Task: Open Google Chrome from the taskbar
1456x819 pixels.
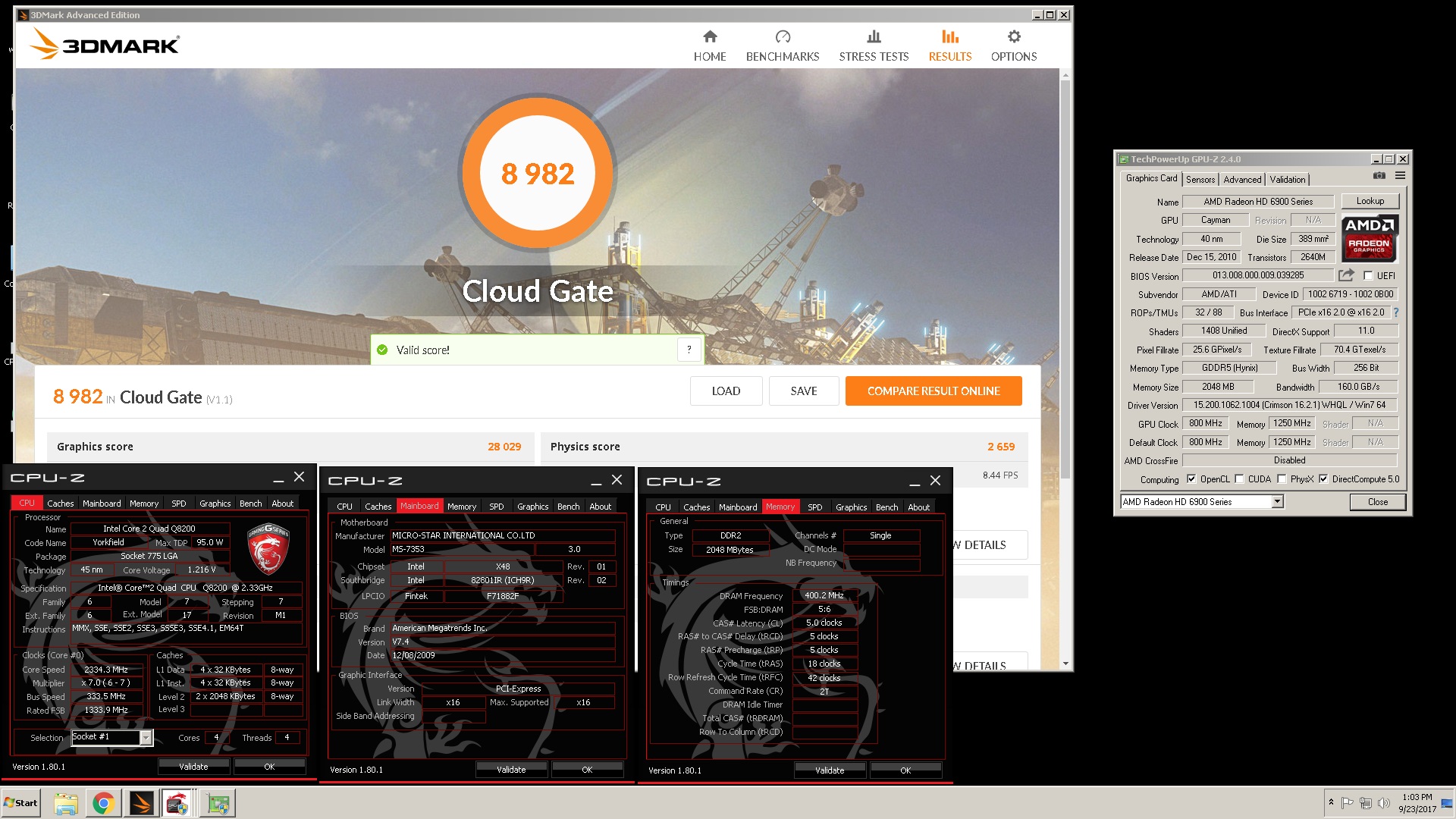Action: click(x=103, y=803)
